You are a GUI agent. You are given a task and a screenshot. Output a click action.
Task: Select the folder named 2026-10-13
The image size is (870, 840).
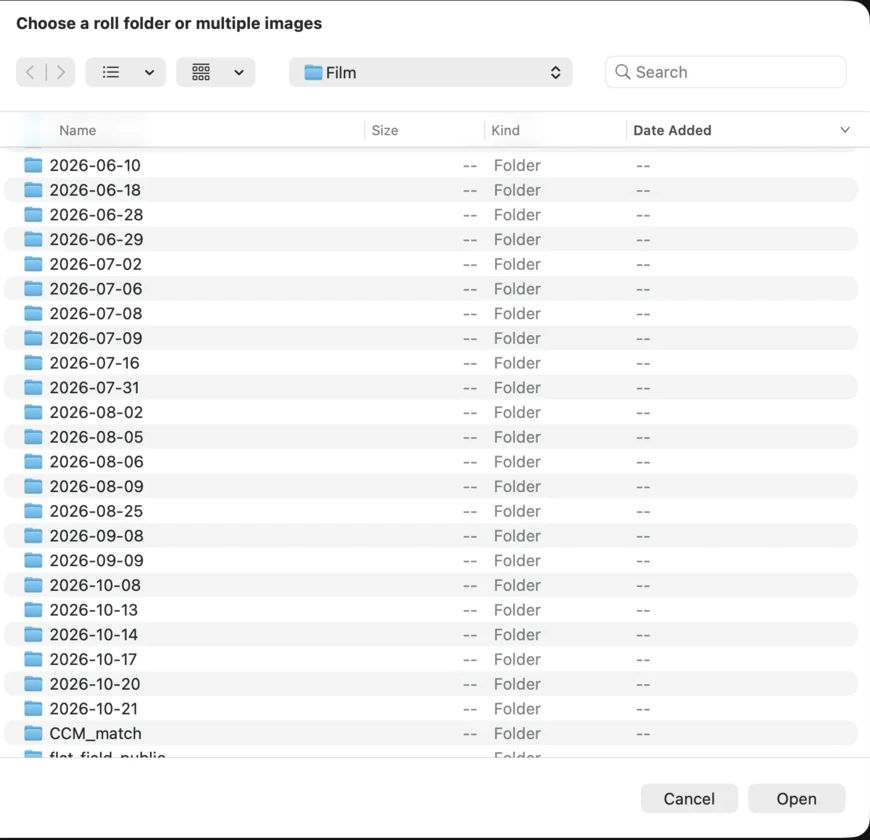[x=94, y=610]
